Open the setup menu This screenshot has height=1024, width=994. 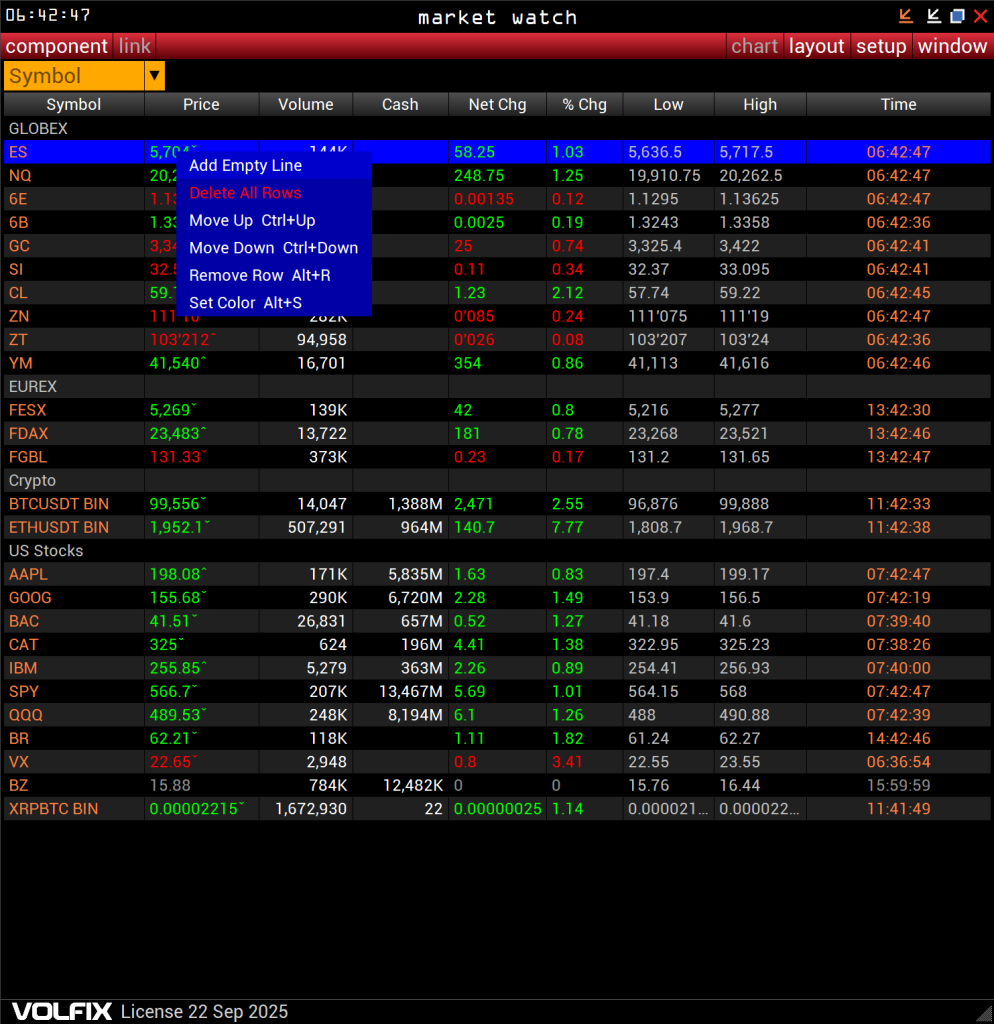tap(881, 46)
